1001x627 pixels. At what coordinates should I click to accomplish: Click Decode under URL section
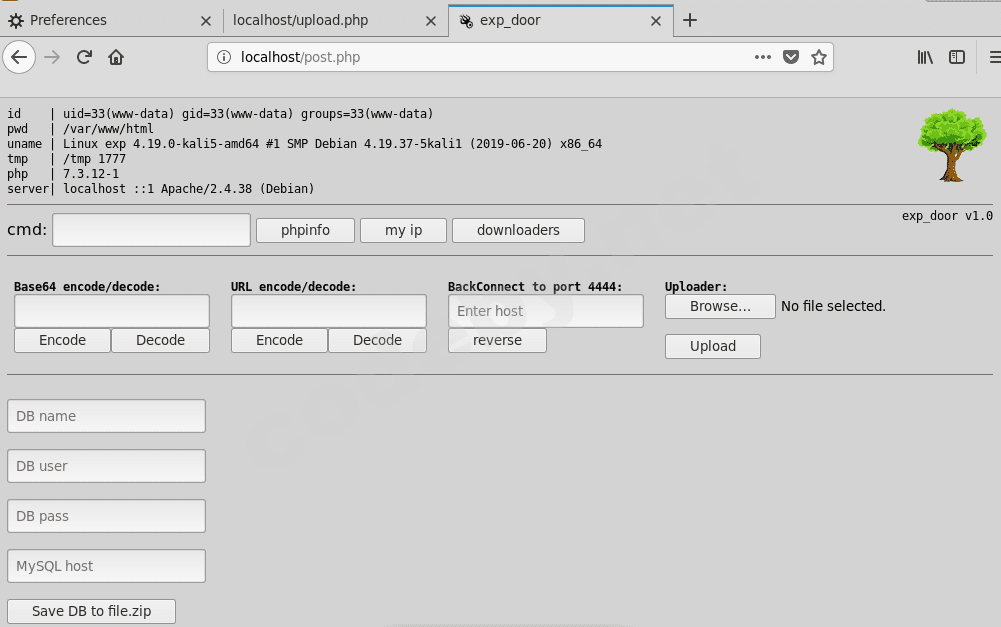click(x=377, y=340)
